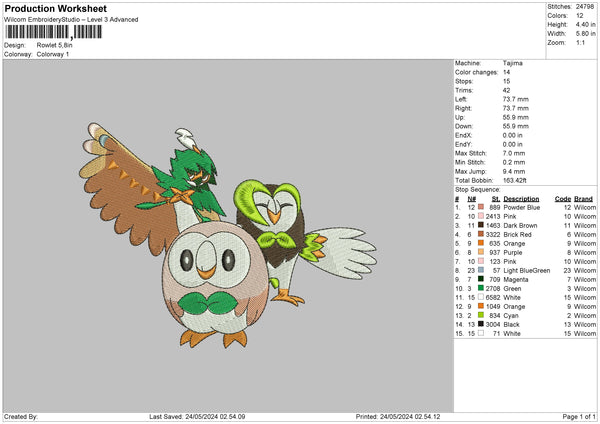Click the Stops value 15
This screenshot has width=600, height=424.
pos(506,81)
